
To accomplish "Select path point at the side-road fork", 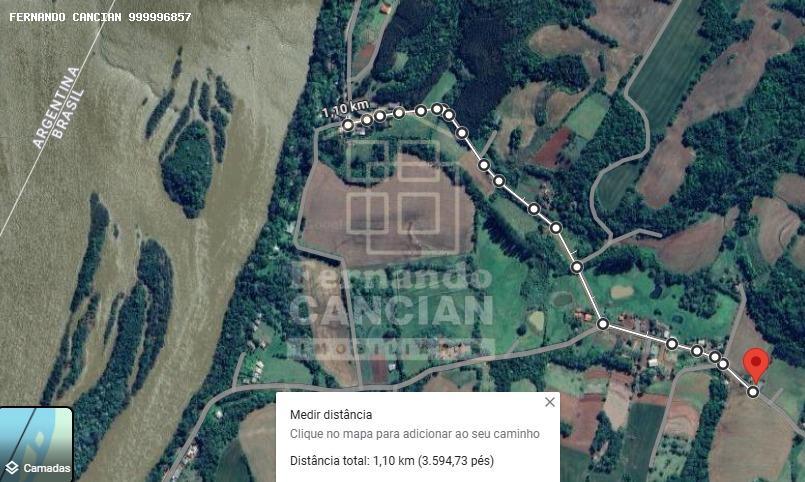I will point(577,267).
